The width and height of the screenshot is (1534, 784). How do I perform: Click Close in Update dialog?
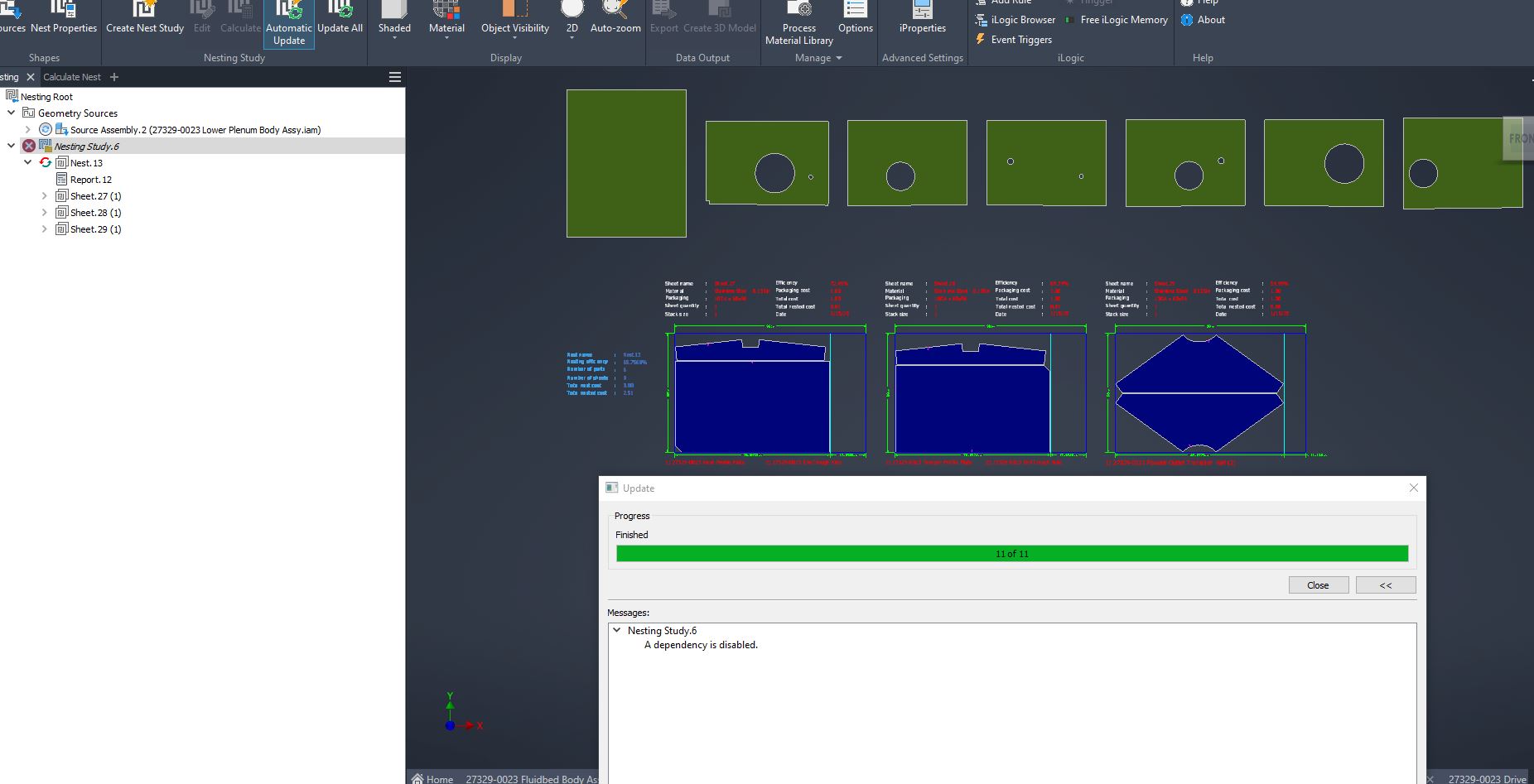[1318, 585]
